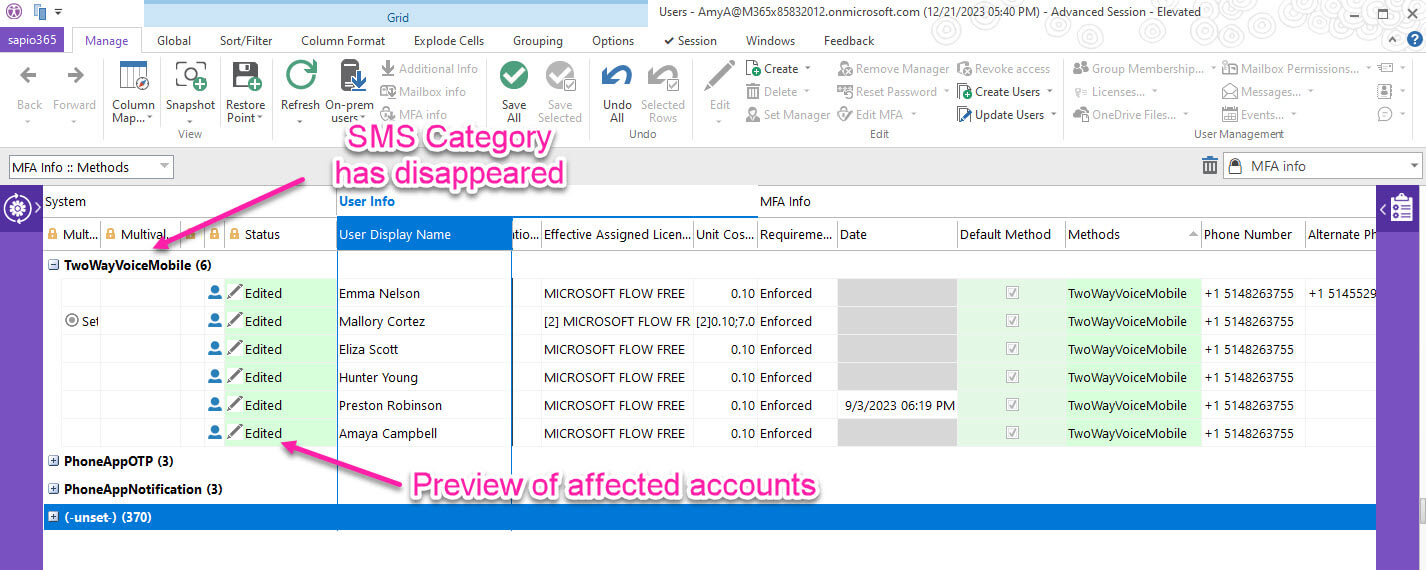Click the Methods column header to sort

(1125, 234)
